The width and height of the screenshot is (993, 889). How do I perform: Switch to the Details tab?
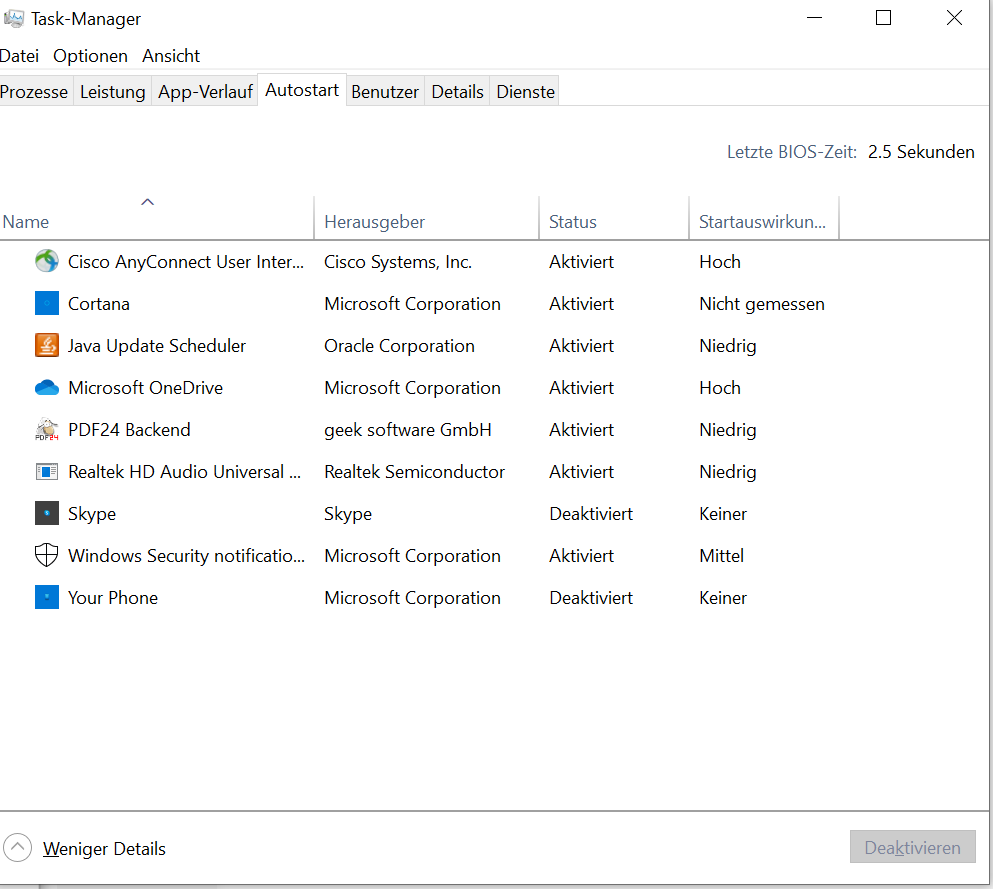click(x=457, y=92)
